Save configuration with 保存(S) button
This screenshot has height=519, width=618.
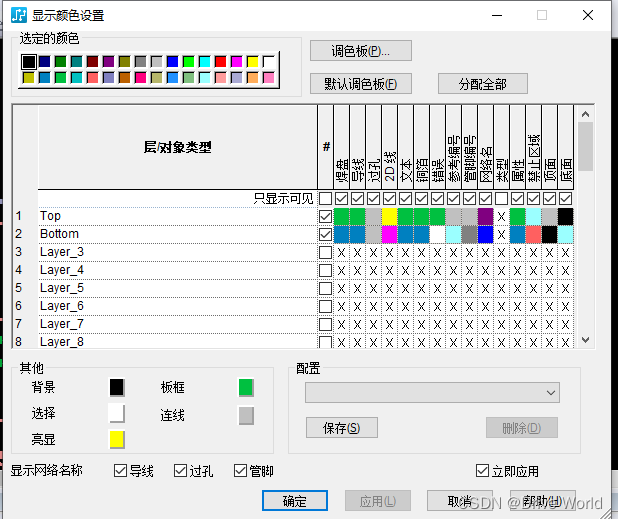pos(341,428)
